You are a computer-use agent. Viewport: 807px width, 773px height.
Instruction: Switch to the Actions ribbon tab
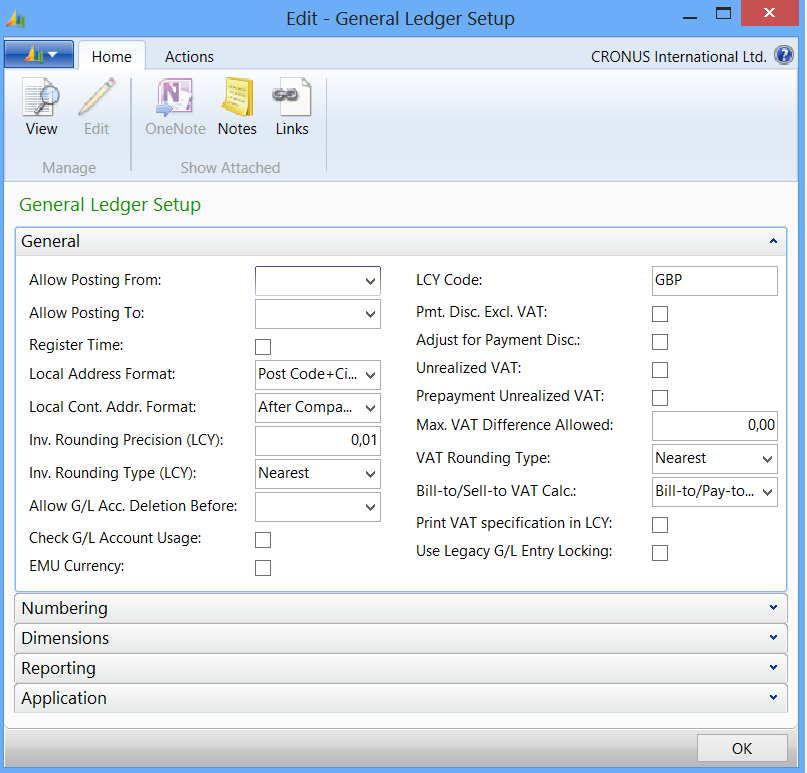(189, 57)
